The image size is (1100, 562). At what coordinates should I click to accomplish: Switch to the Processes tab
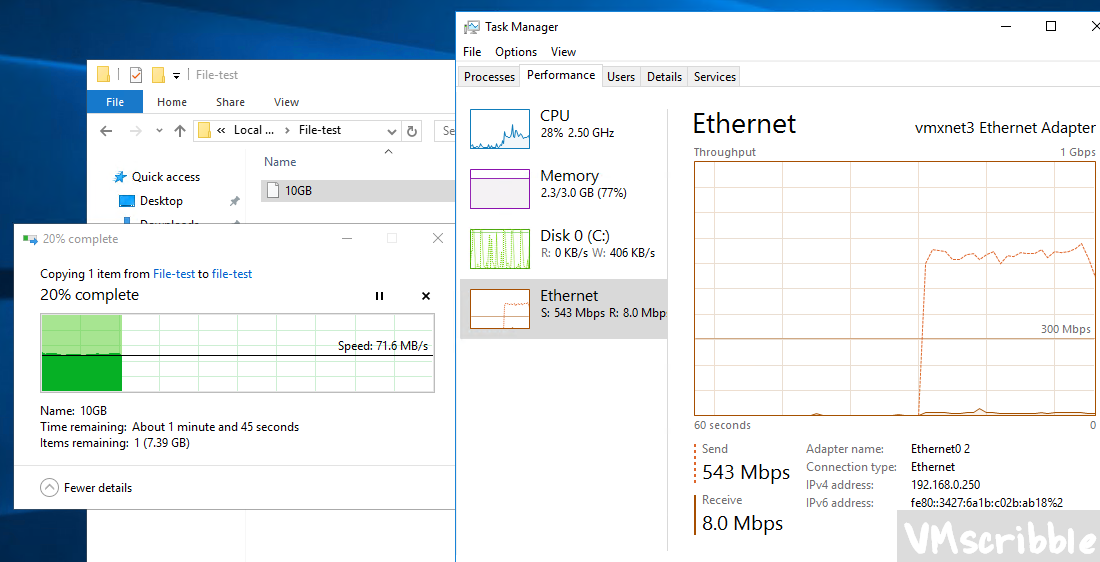coord(489,77)
